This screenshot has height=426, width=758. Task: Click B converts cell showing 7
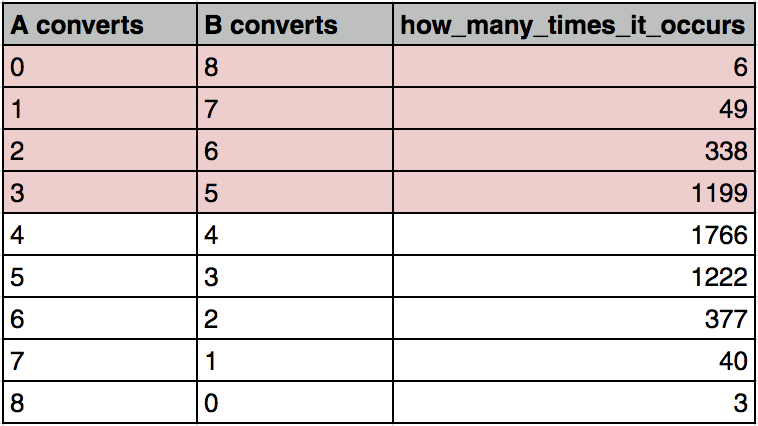pos(295,108)
